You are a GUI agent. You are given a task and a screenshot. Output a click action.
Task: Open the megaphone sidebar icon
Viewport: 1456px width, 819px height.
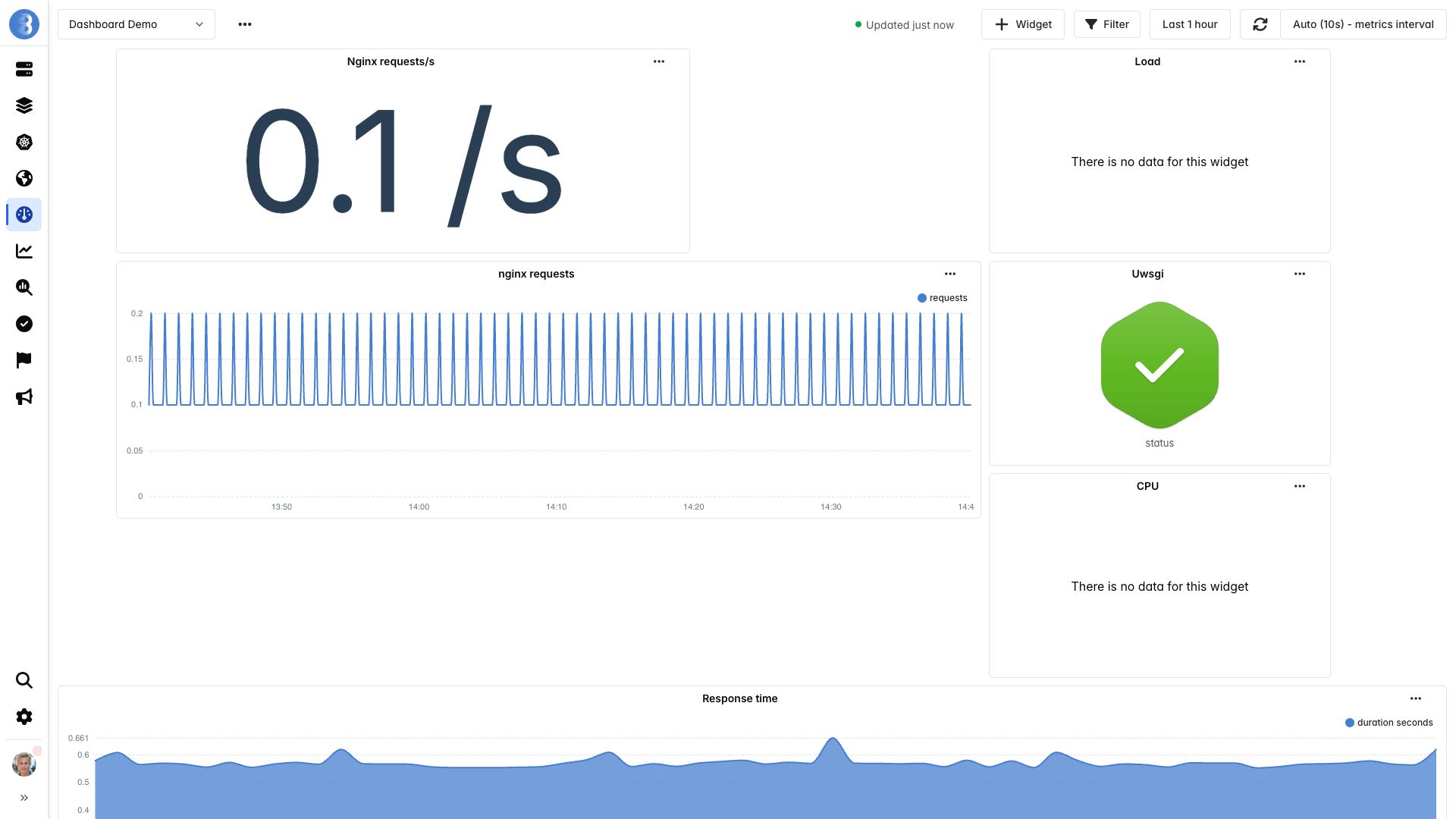click(x=24, y=397)
